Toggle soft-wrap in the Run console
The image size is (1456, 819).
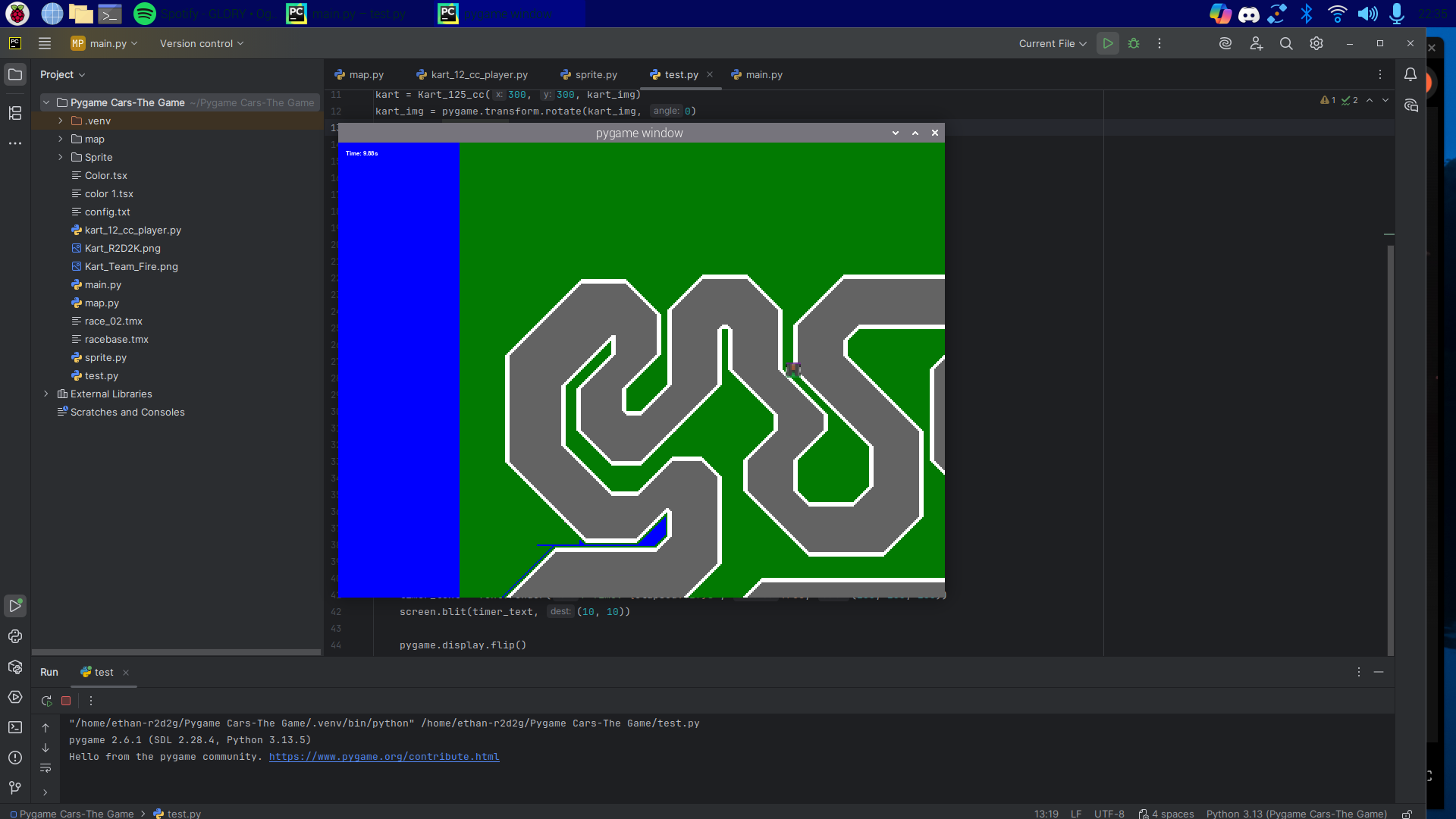coord(45,768)
